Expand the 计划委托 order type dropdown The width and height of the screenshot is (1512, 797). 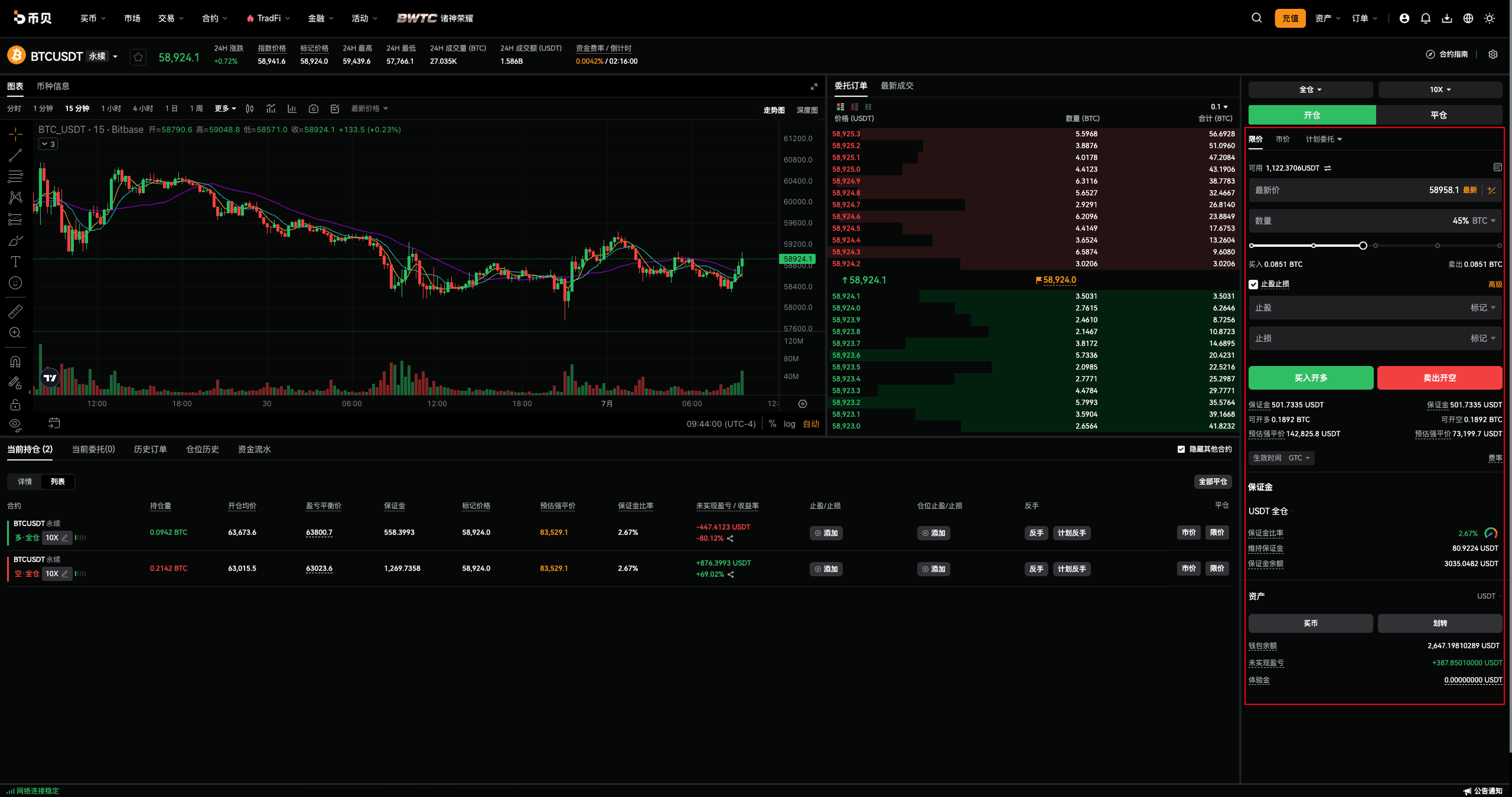(x=1324, y=139)
